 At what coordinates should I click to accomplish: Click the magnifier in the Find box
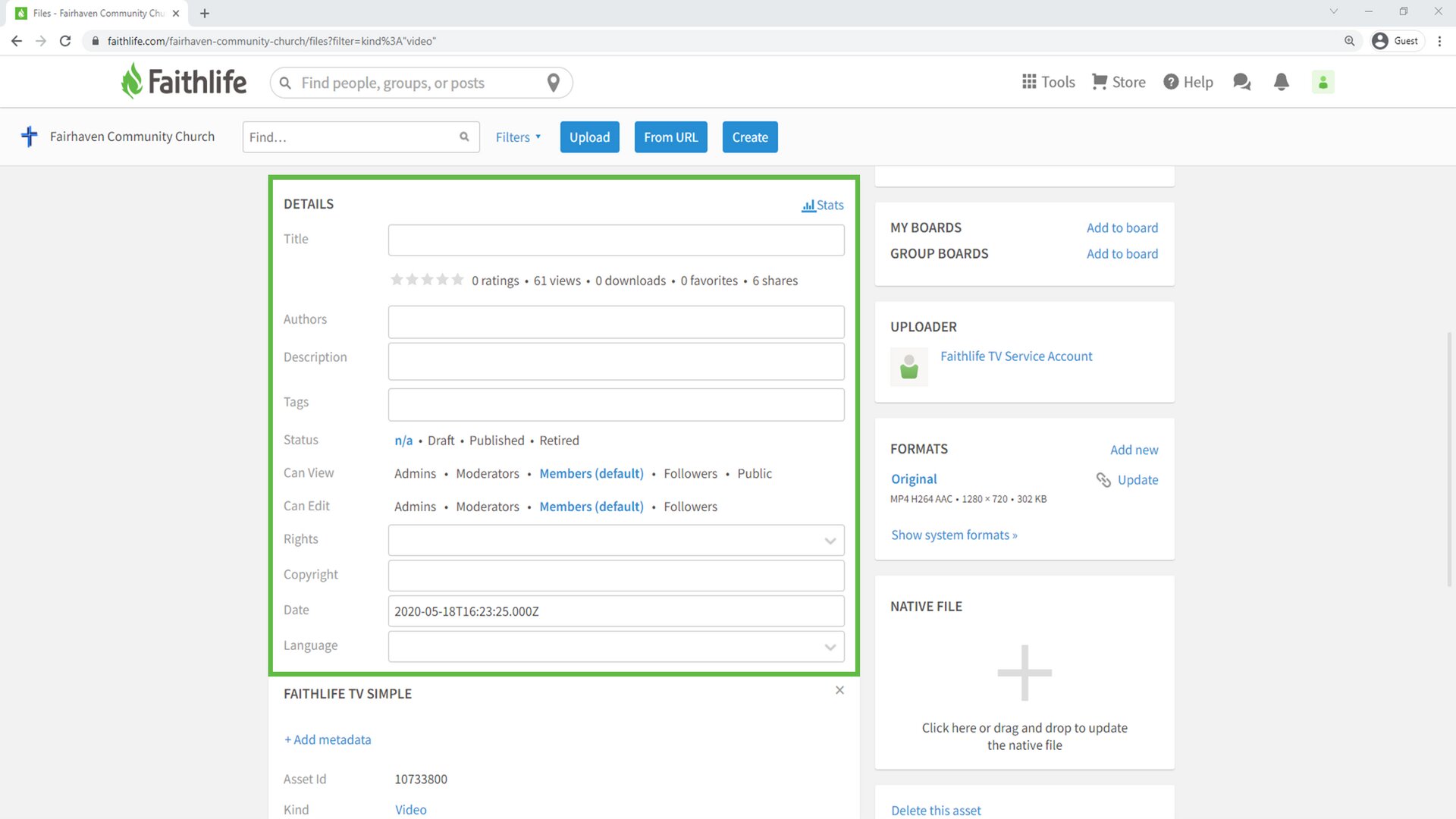tap(464, 136)
